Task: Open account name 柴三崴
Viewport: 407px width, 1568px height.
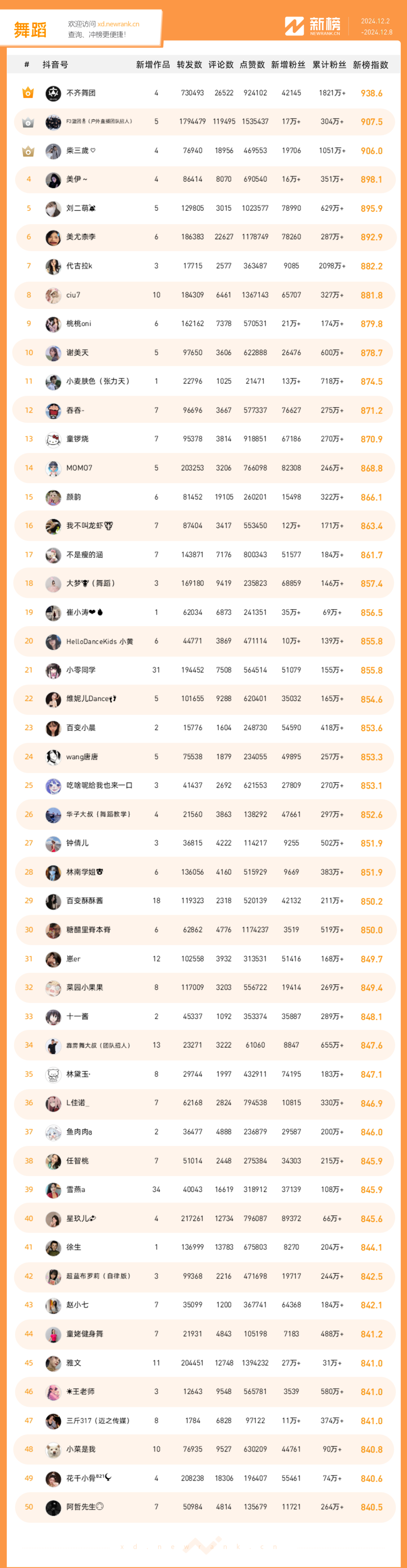Action: coord(81,151)
